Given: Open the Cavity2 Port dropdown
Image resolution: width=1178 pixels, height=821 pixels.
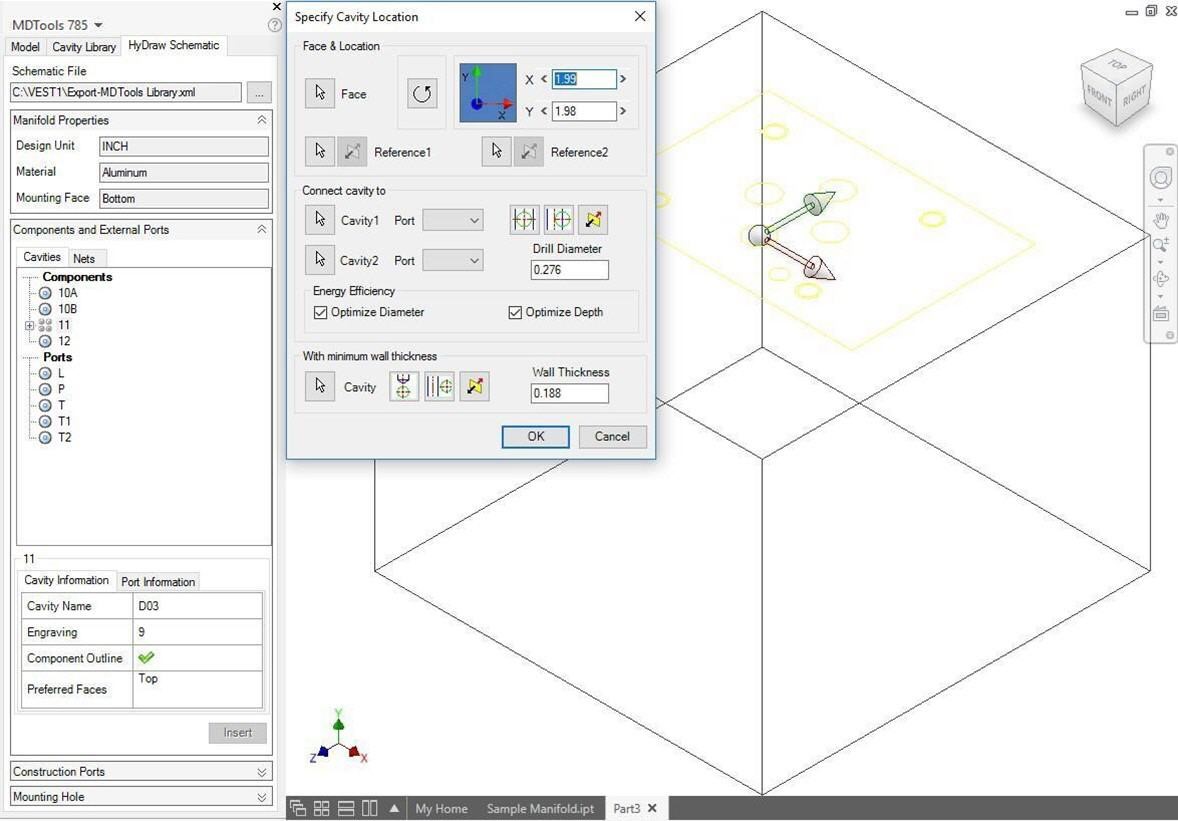Looking at the screenshot, I should (x=453, y=260).
